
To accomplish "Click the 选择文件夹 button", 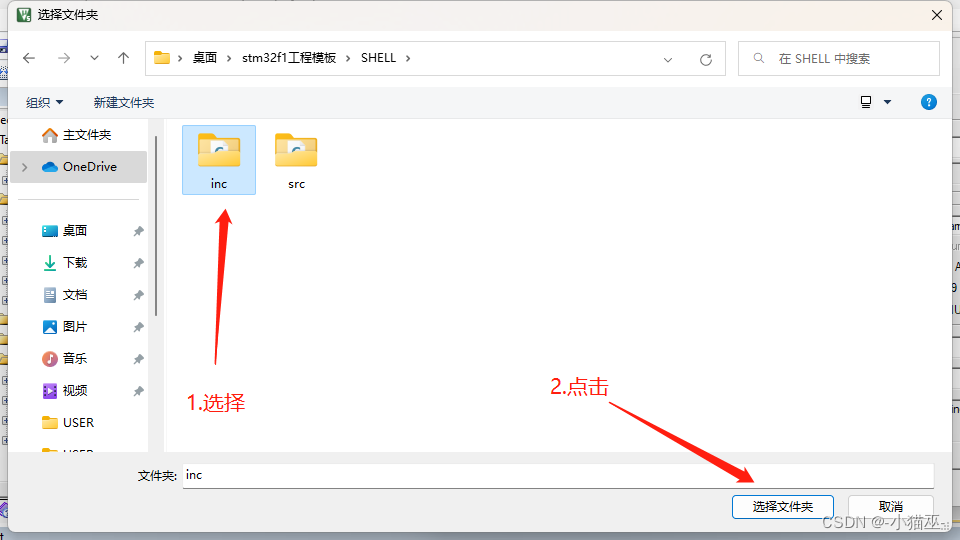I will tap(782, 507).
